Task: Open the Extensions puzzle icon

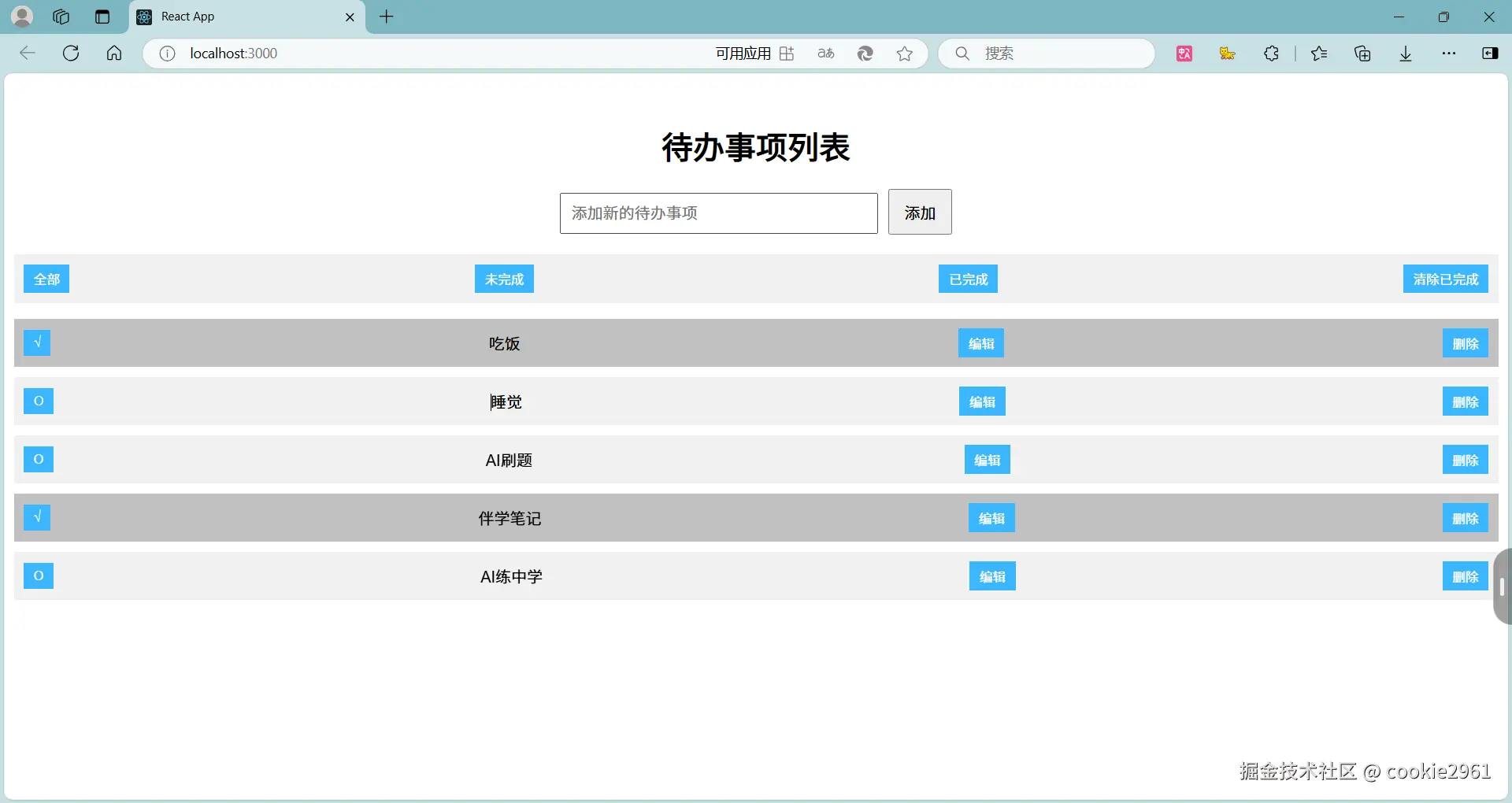Action: (1271, 54)
